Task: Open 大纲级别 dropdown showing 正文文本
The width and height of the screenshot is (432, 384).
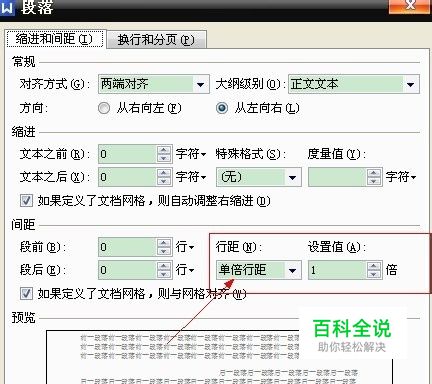Action: click(x=354, y=84)
